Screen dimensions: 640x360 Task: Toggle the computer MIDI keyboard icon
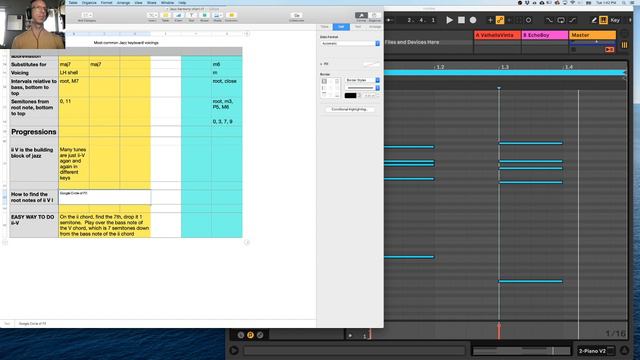[603, 20]
